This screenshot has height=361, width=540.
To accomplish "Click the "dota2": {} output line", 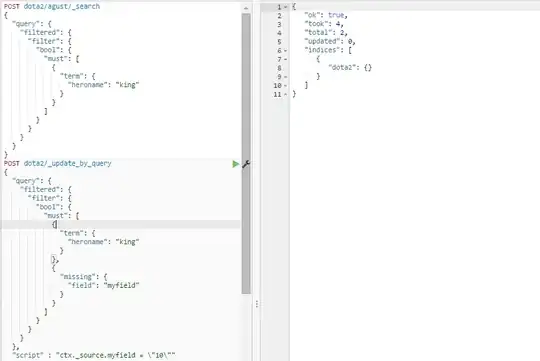I will click(350, 68).
